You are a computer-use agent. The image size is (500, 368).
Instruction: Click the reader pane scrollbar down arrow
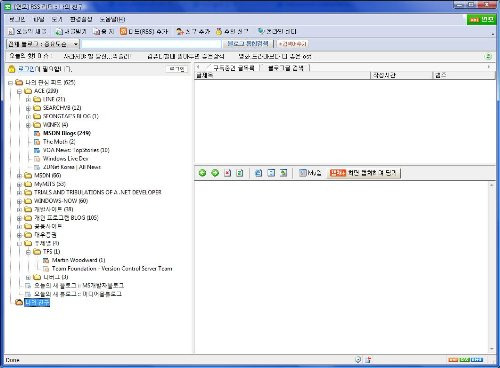492,349
